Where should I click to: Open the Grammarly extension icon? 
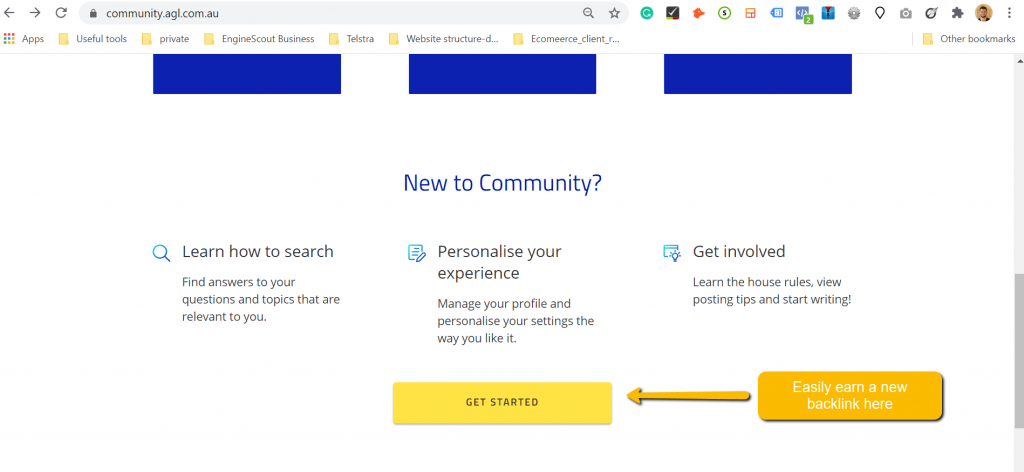pyautogui.click(x=647, y=13)
